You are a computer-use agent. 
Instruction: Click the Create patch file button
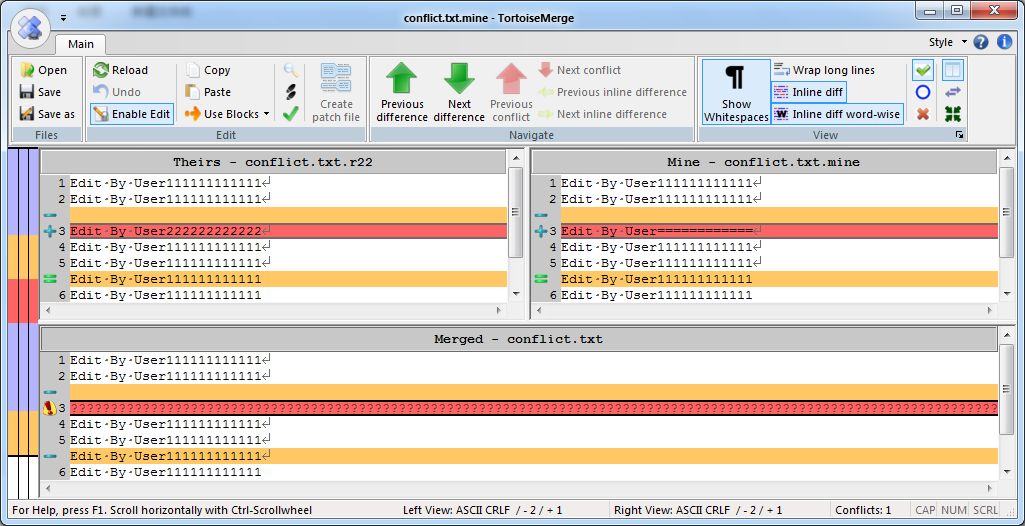[x=336, y=92]
